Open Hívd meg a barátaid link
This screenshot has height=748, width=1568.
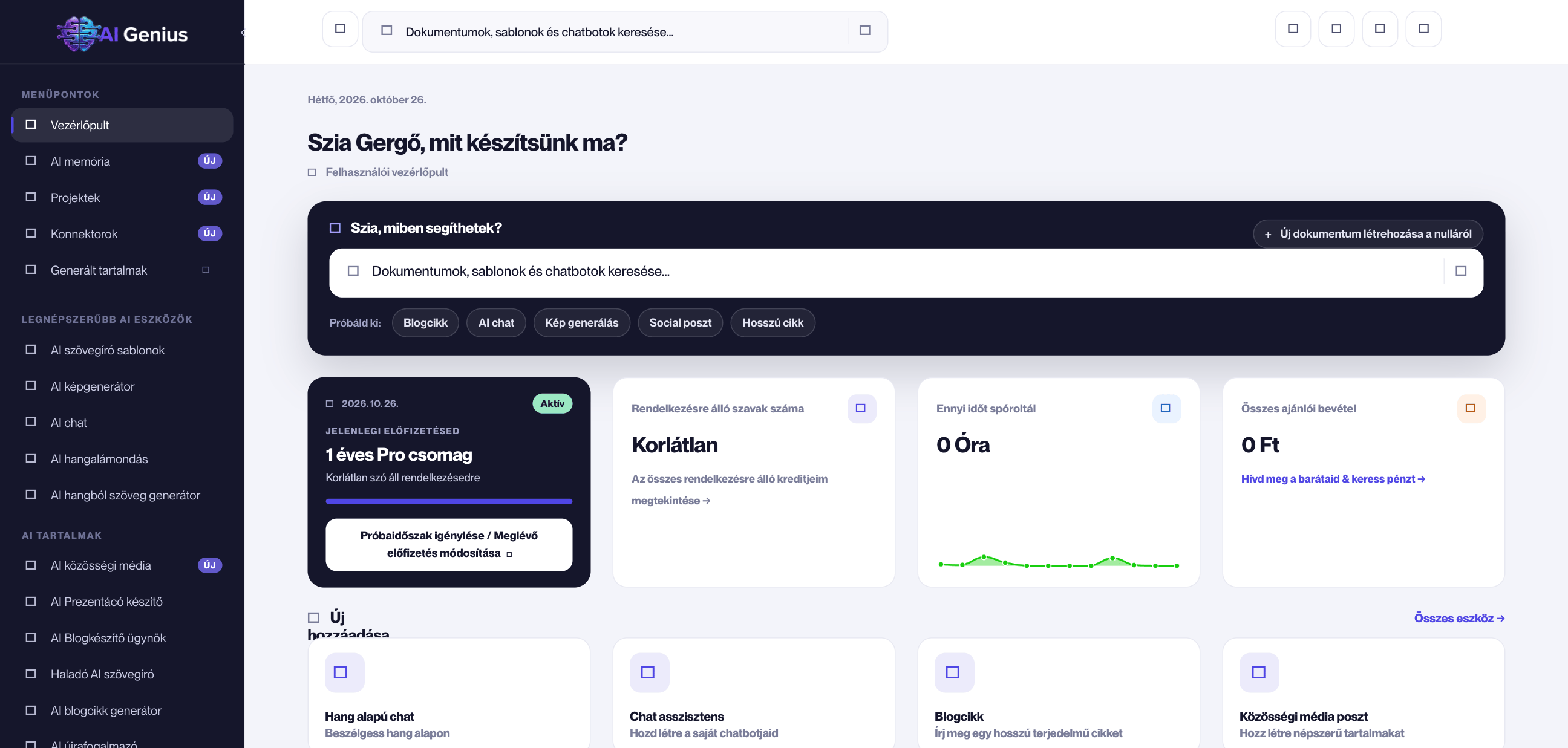pyautogui.click(x=1333, y=479)
